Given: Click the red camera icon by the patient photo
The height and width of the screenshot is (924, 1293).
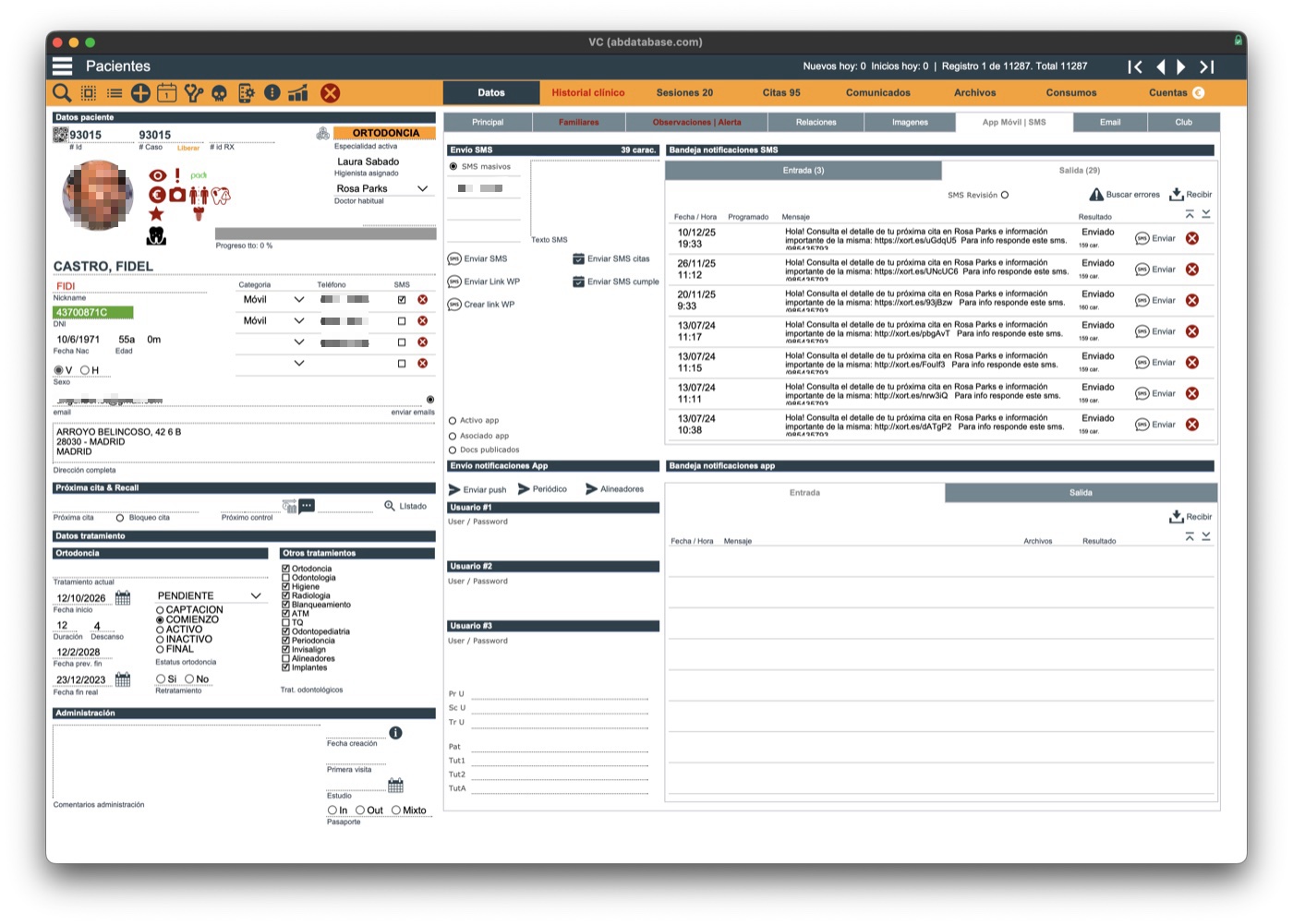Looking at the screenshot, I should pos(177,195).
